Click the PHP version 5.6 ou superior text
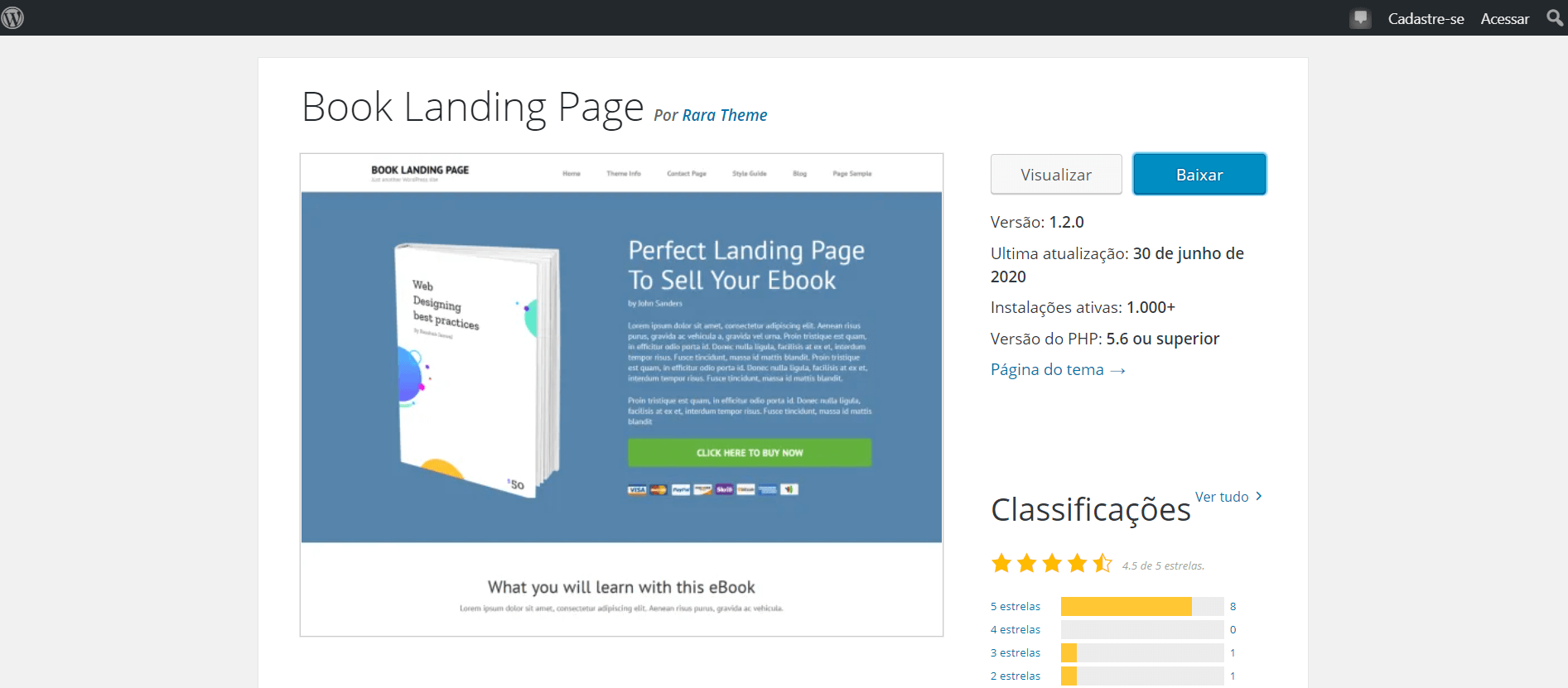The height and width of the screenshot is (688, 1568). (x=1163, y=339)
